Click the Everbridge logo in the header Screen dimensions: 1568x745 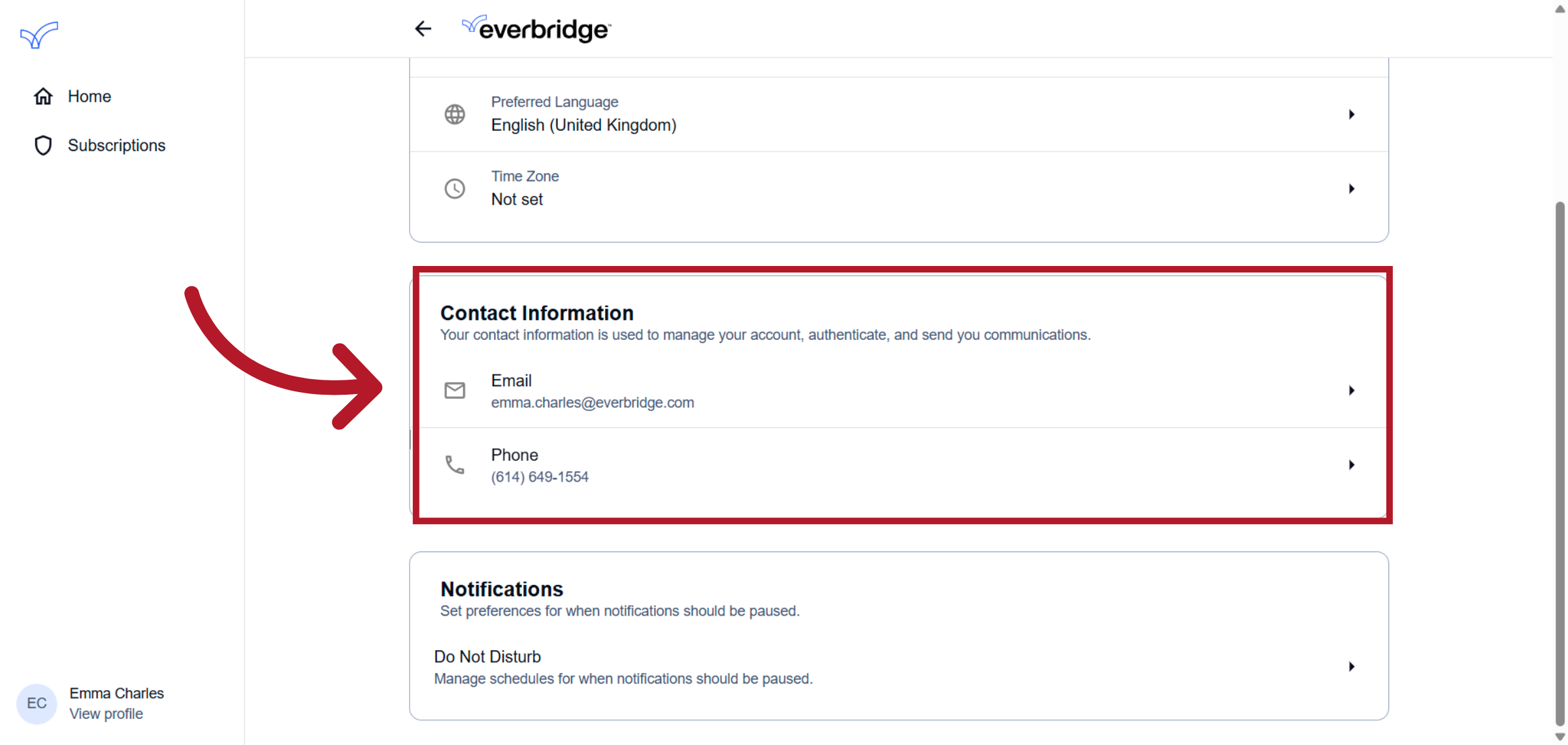[x=536, y=29]
